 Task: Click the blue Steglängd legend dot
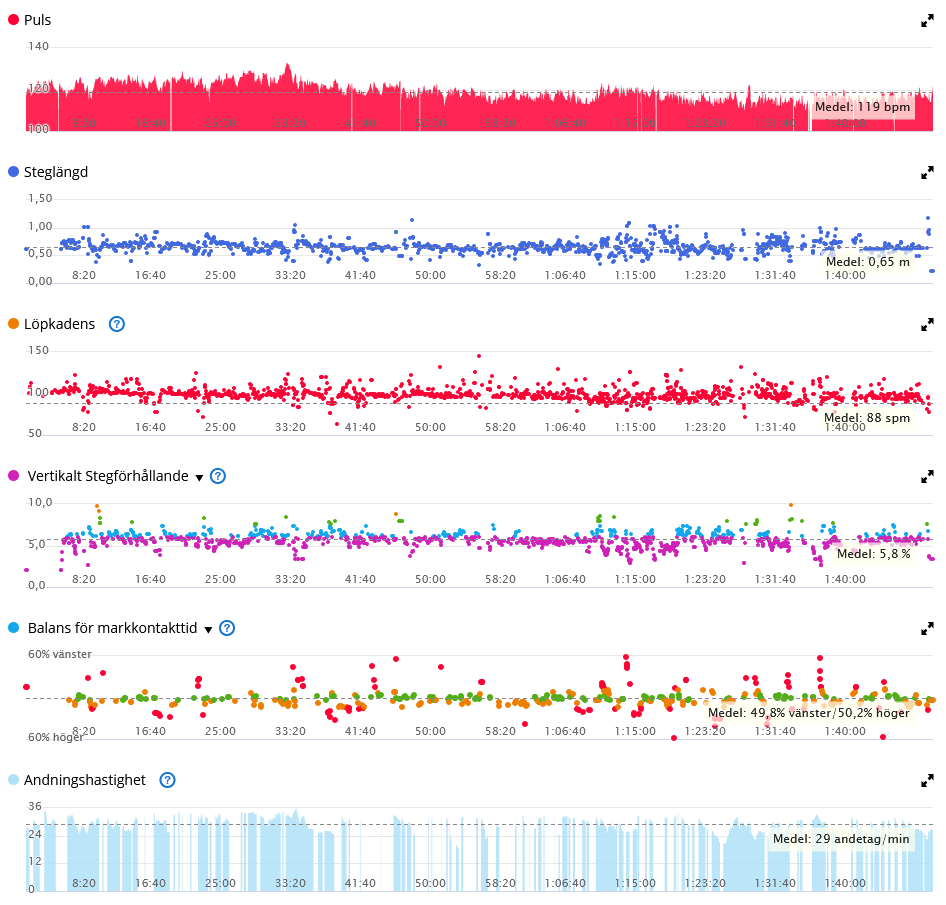click(13, 172)
